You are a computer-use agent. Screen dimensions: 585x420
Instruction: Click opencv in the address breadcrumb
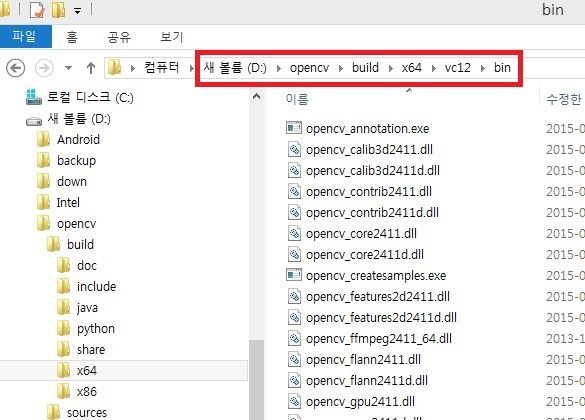click(310, 68)
